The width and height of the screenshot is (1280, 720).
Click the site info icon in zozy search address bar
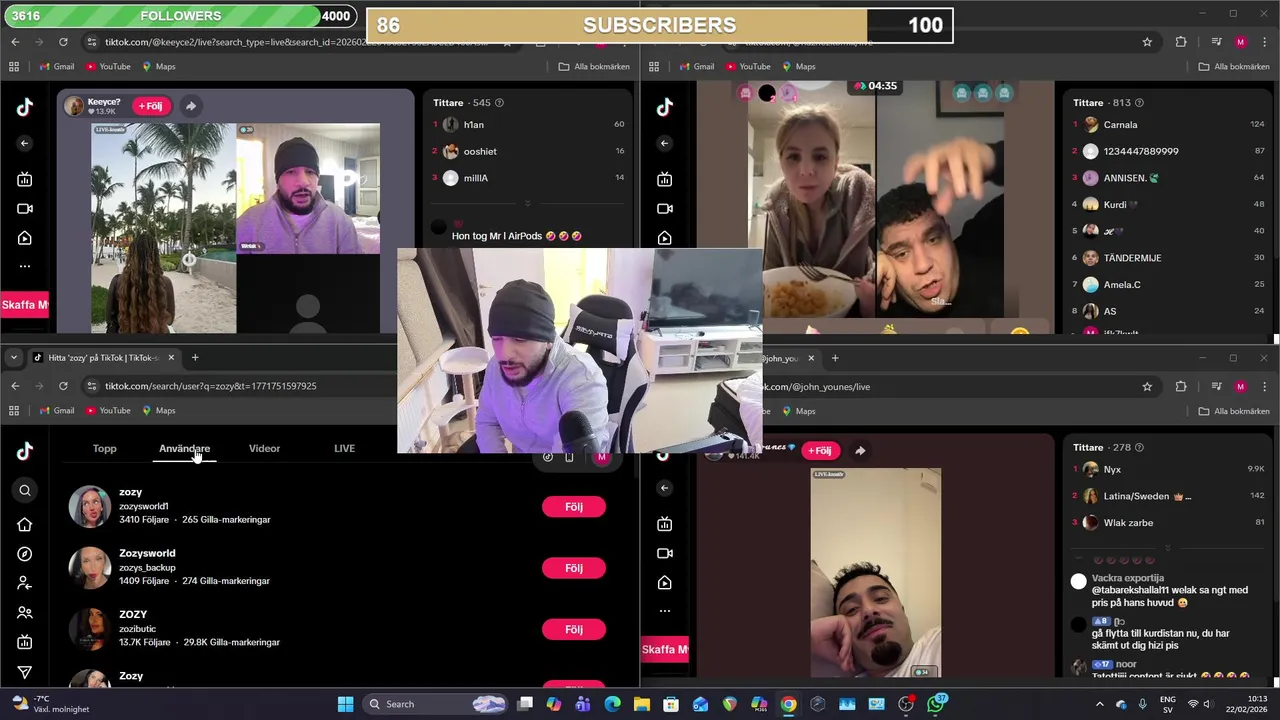pyautogui.click(x=92, y=386)
